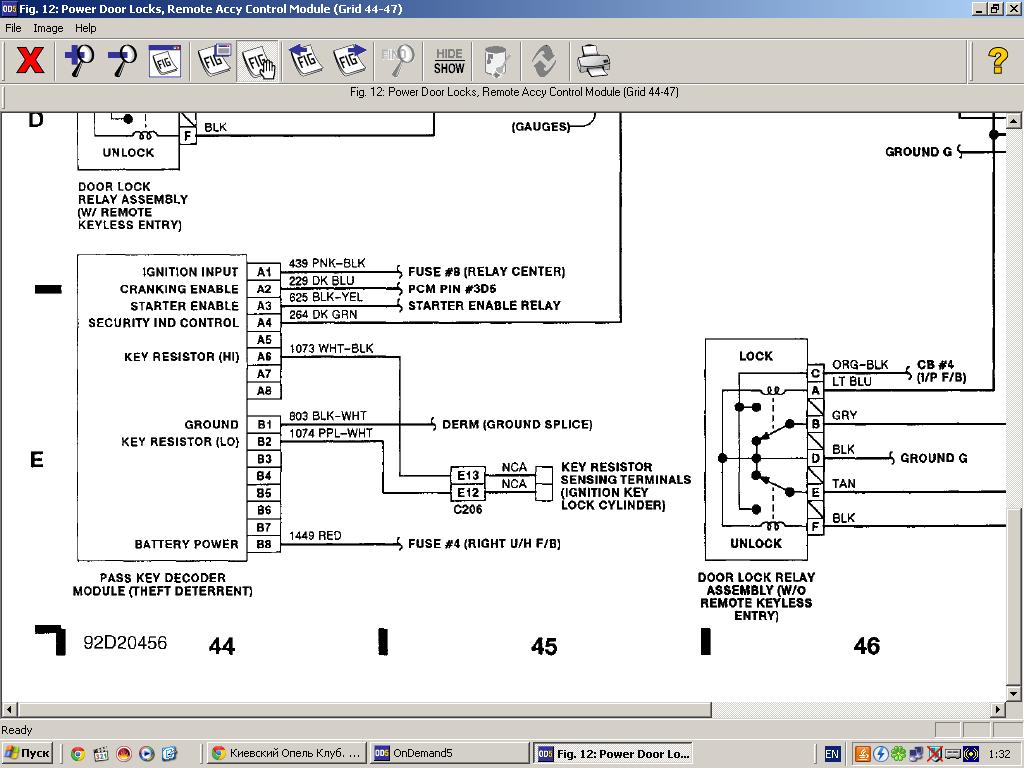The width and height of the screenshot is (1024, 768).
Task: Go to the next figure
Action: pyautogui.click(x=349, y=61)
